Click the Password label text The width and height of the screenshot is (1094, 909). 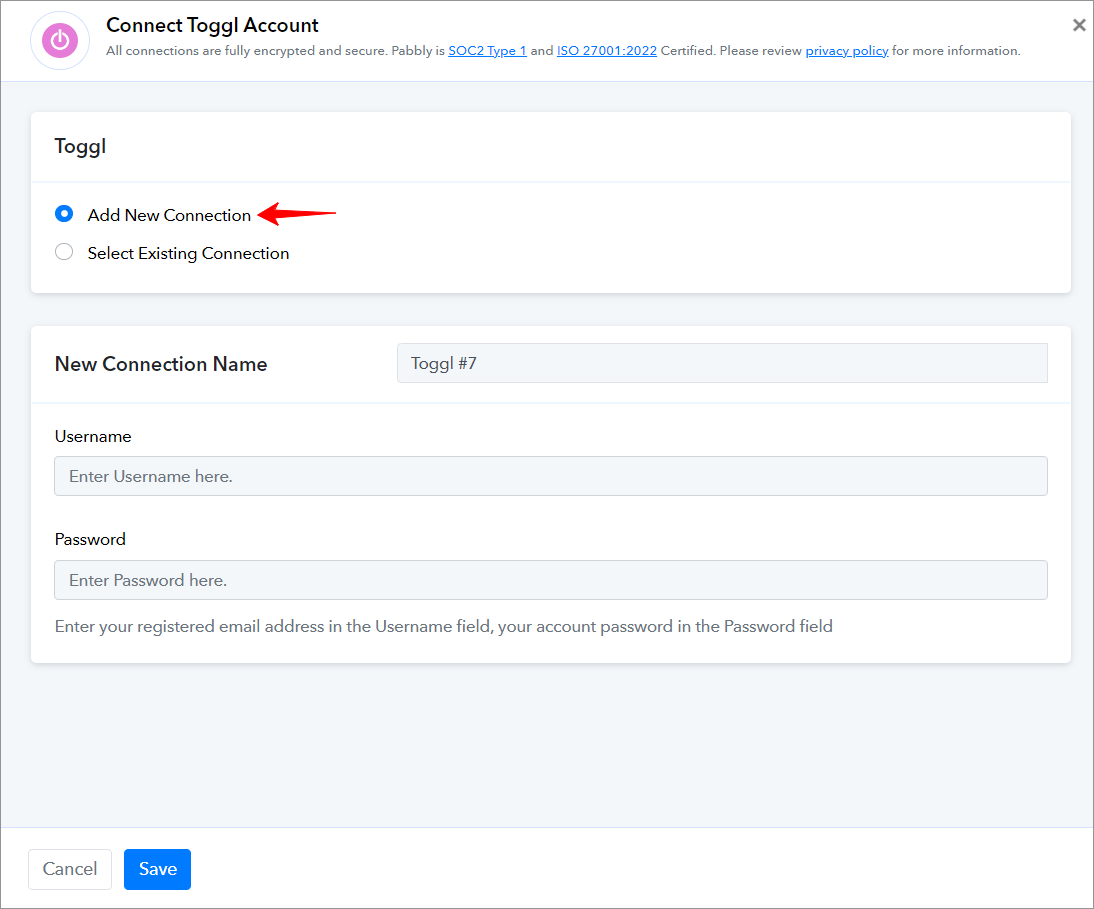click(x=90, y=540)
